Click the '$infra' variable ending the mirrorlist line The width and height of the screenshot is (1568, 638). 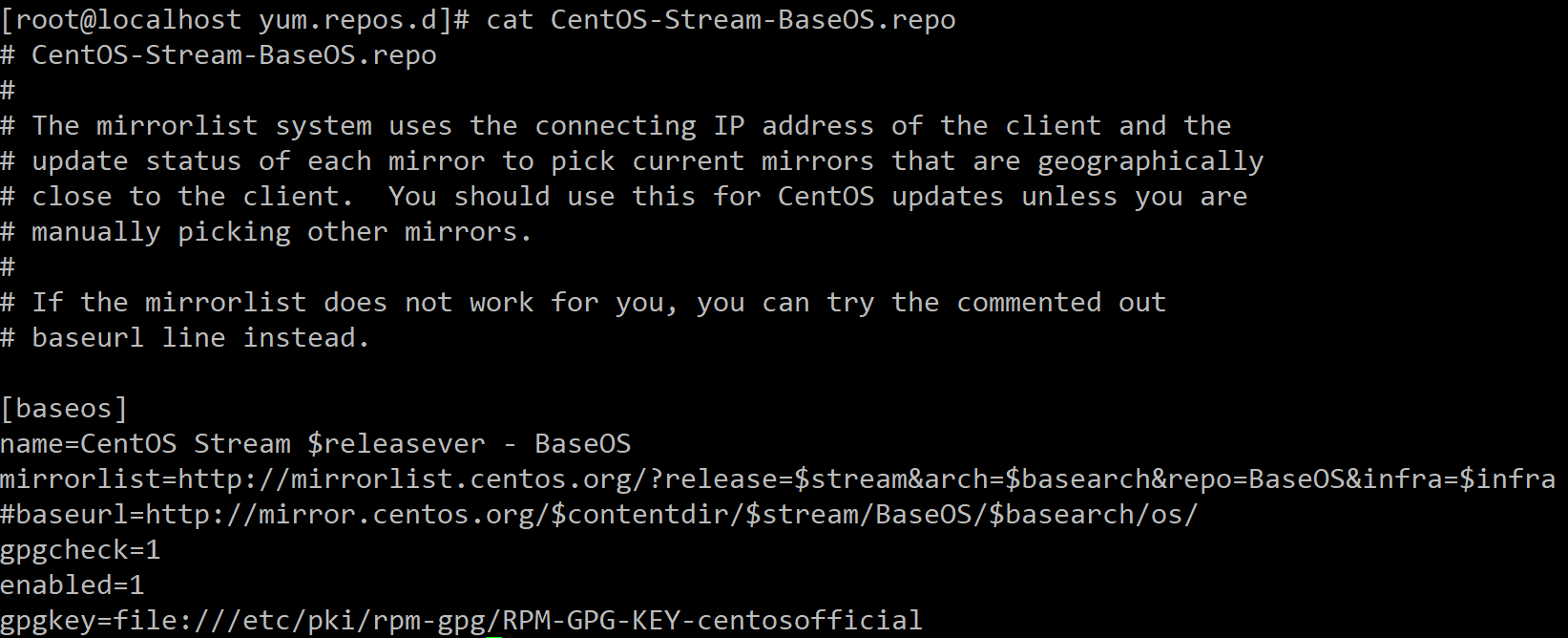point(1507,479)
